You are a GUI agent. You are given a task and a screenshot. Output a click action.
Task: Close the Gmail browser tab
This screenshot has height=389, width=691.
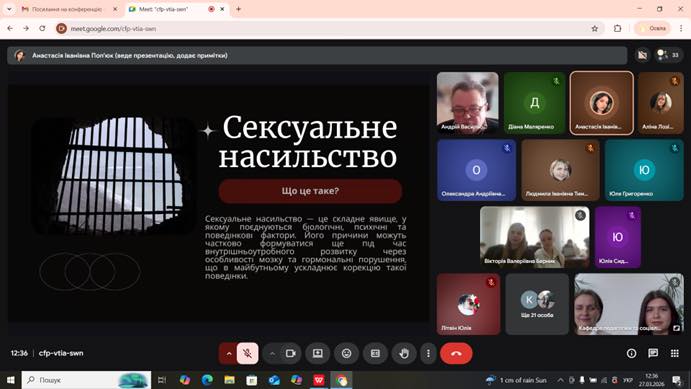click(115, 9)
